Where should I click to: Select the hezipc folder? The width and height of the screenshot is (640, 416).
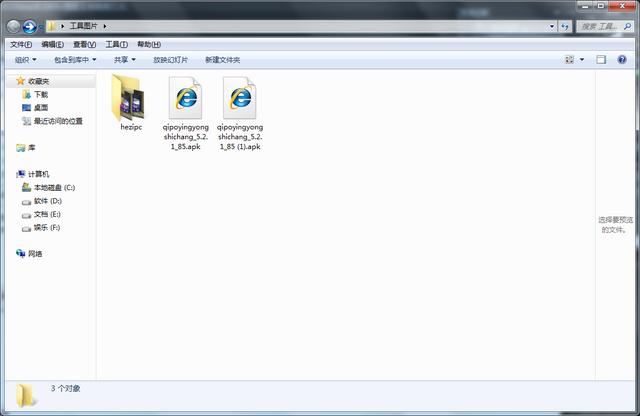131,103
